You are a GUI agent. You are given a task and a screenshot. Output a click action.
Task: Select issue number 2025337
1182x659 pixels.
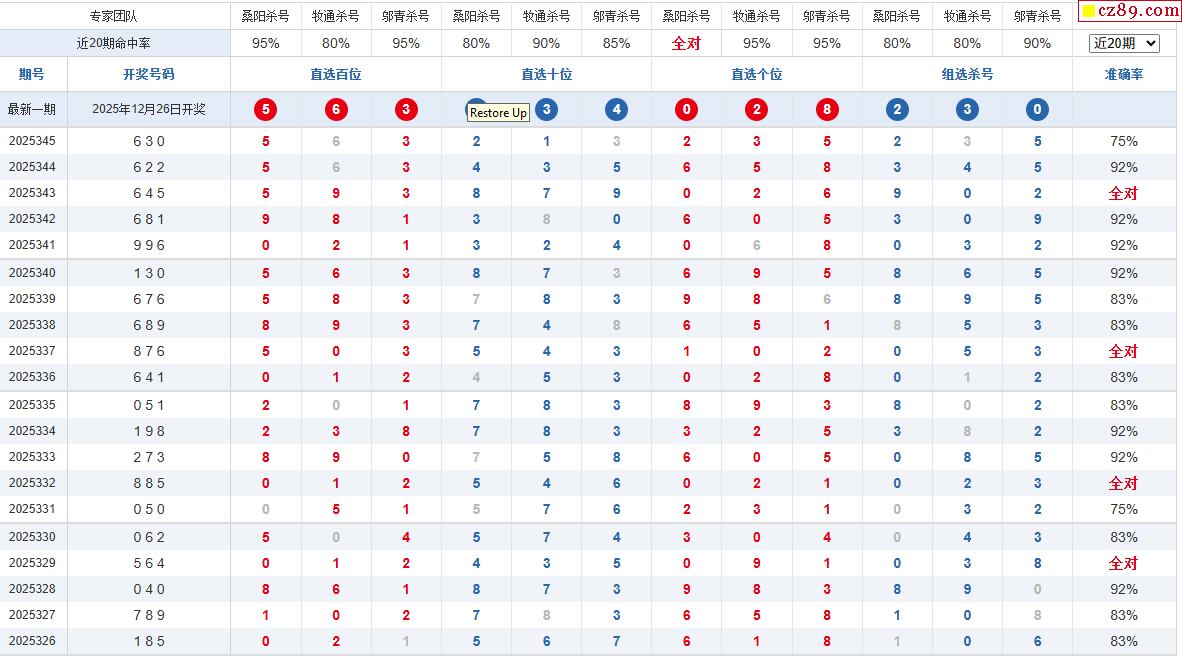32,351
